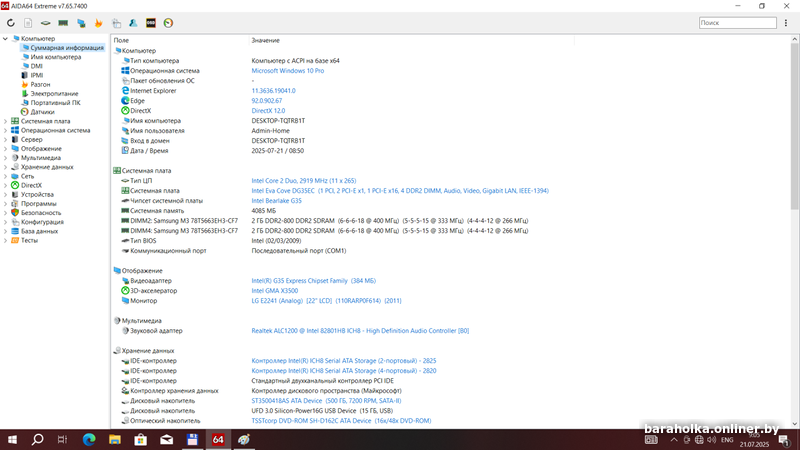Open Microsoft Edge from the taskbar

[x=89, y=440]
